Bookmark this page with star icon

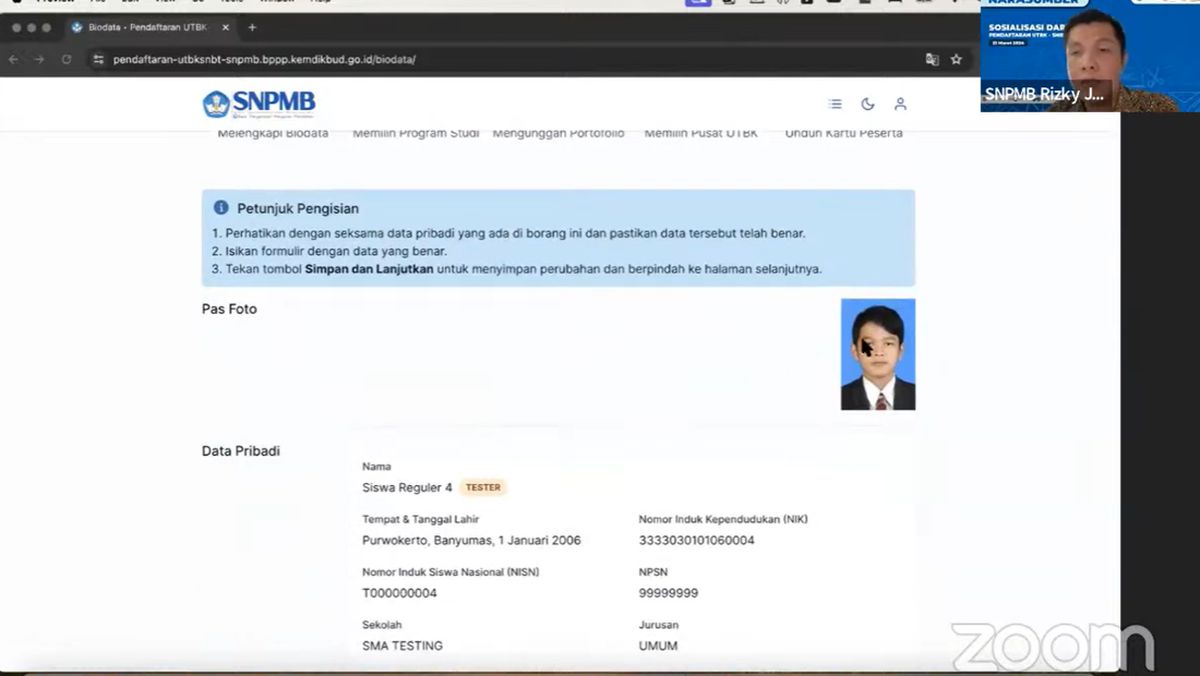[x=956, y=59]
